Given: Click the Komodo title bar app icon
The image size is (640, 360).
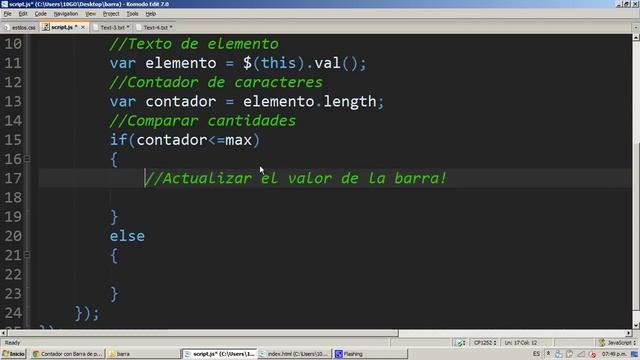Looking at the screenshot, I should [4, 4].
